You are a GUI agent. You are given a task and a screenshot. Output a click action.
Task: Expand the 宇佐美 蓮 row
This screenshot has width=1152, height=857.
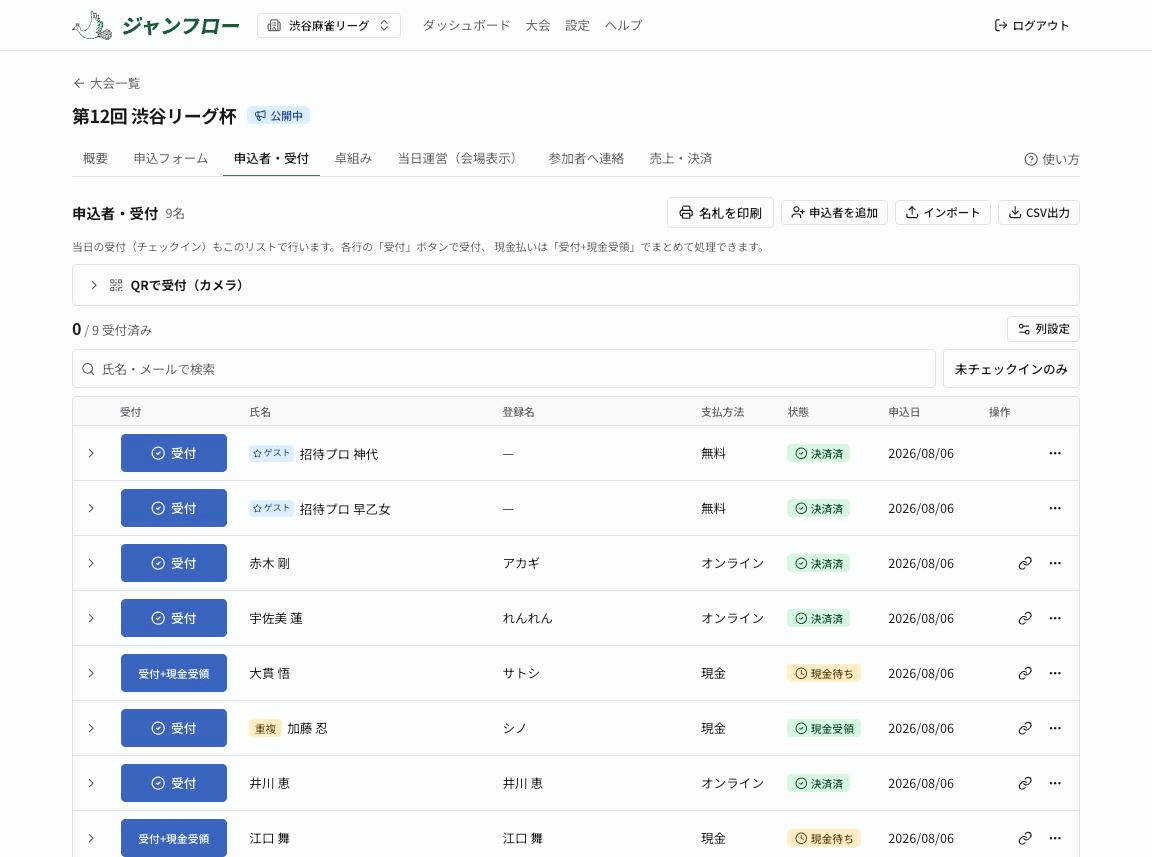coord(91,618)
